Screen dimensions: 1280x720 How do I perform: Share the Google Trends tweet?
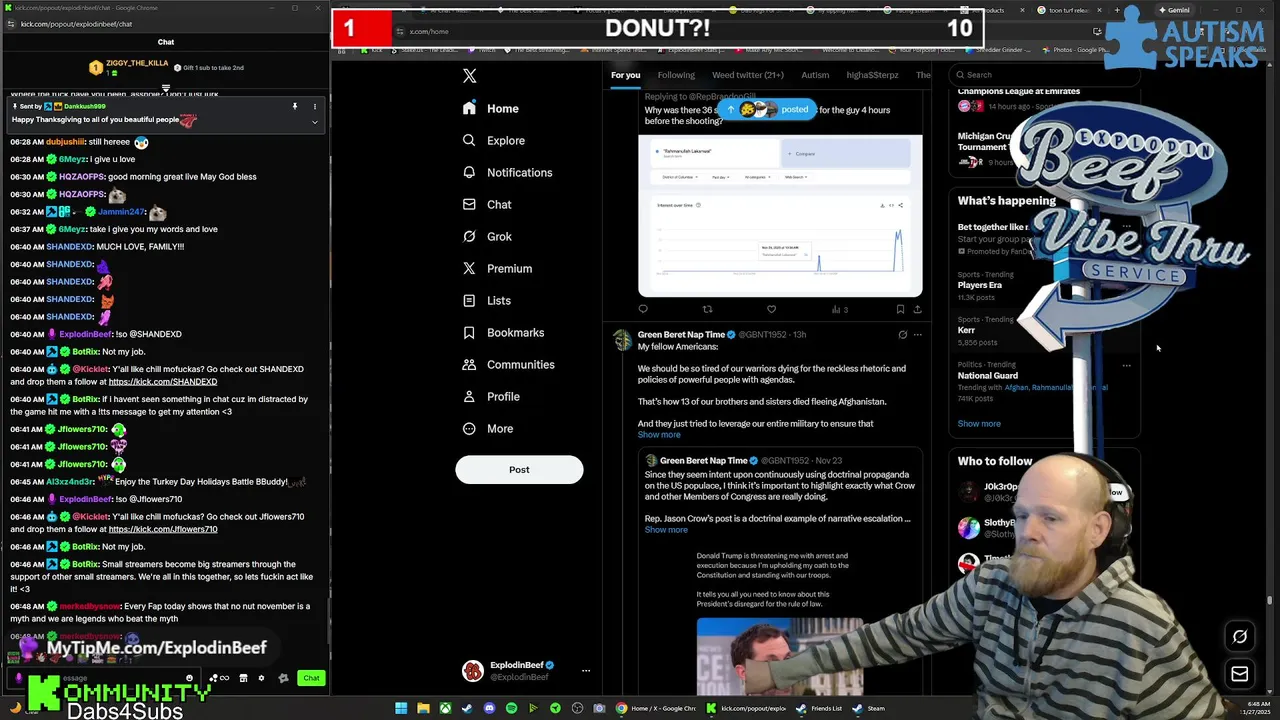[917, 309]
